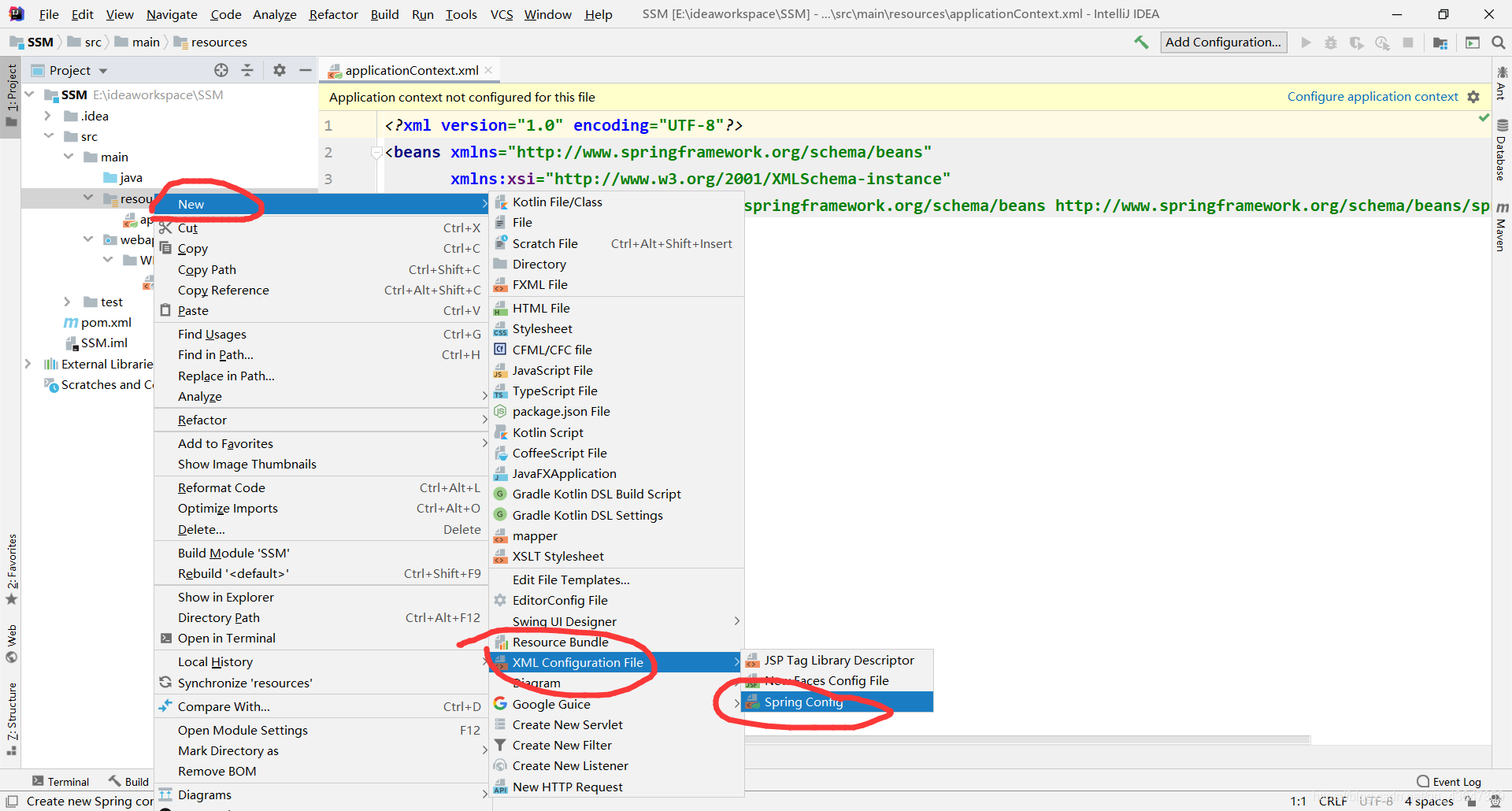Click Configure application context link

click(1373, 97)
